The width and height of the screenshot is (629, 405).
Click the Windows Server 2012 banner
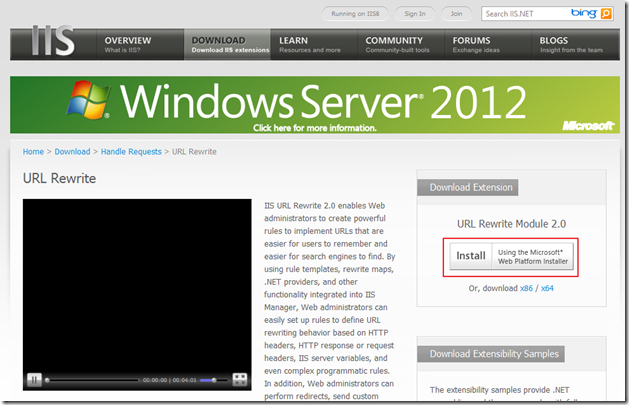(315, 105)
